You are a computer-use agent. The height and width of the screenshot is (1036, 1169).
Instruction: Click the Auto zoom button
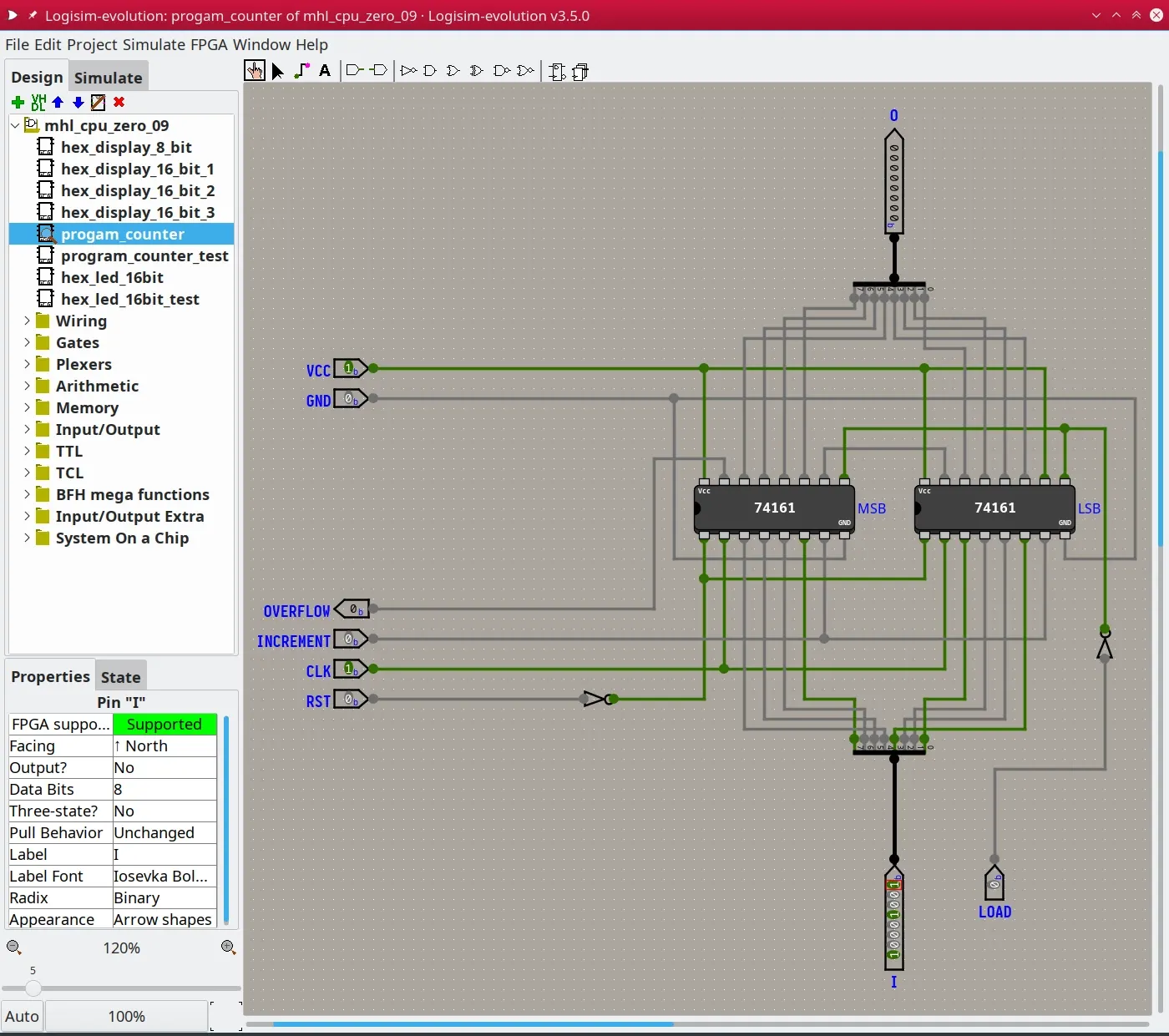pos(22,1016)
